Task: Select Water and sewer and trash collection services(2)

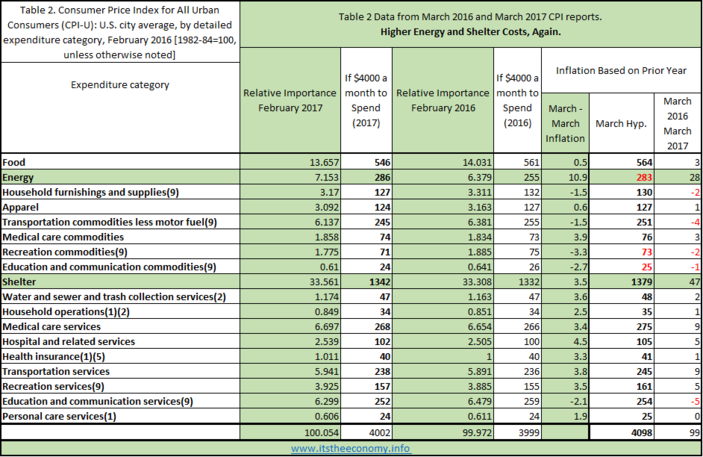Action: (x=114, y=296)
